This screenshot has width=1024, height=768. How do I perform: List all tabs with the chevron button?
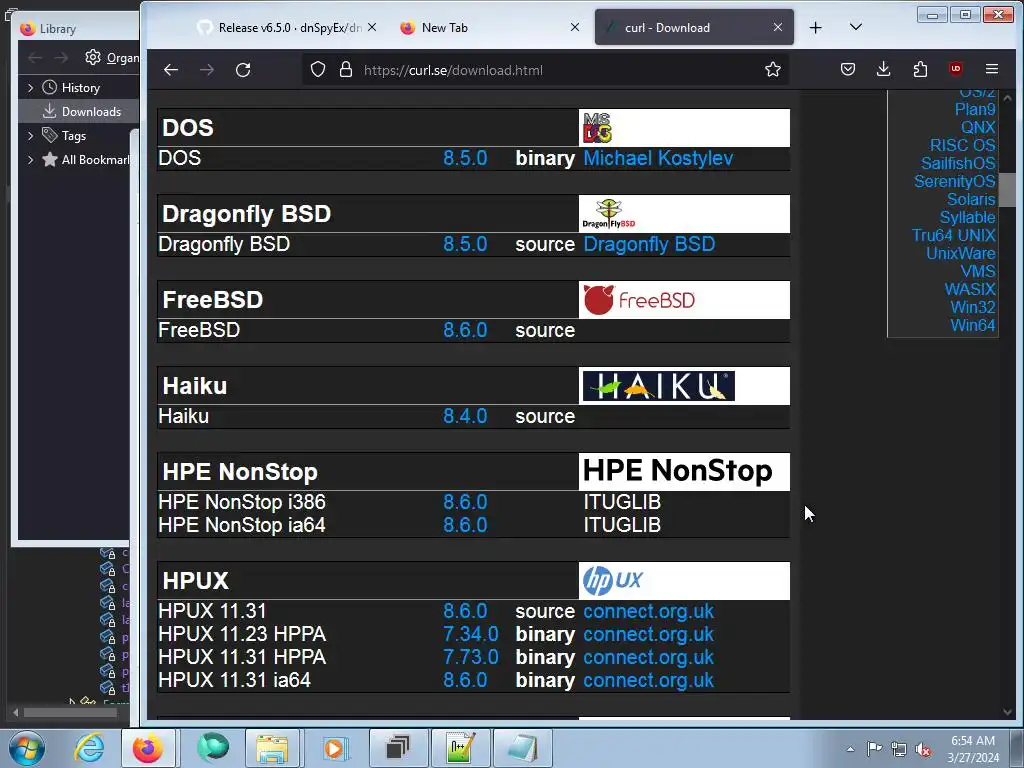tap(856, 27)
